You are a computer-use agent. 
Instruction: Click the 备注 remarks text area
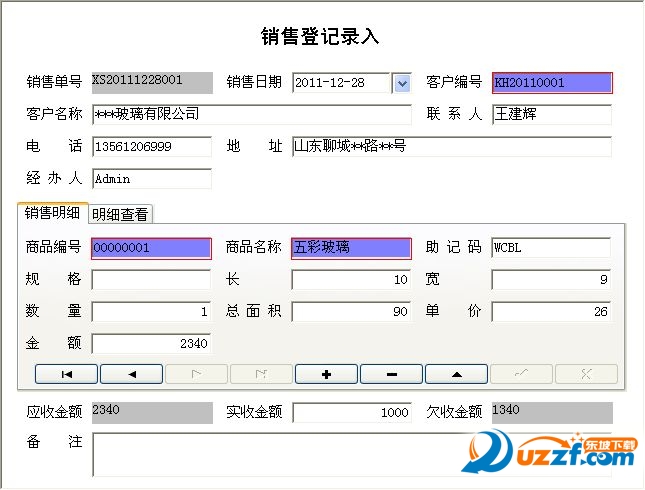click(352, 455)
